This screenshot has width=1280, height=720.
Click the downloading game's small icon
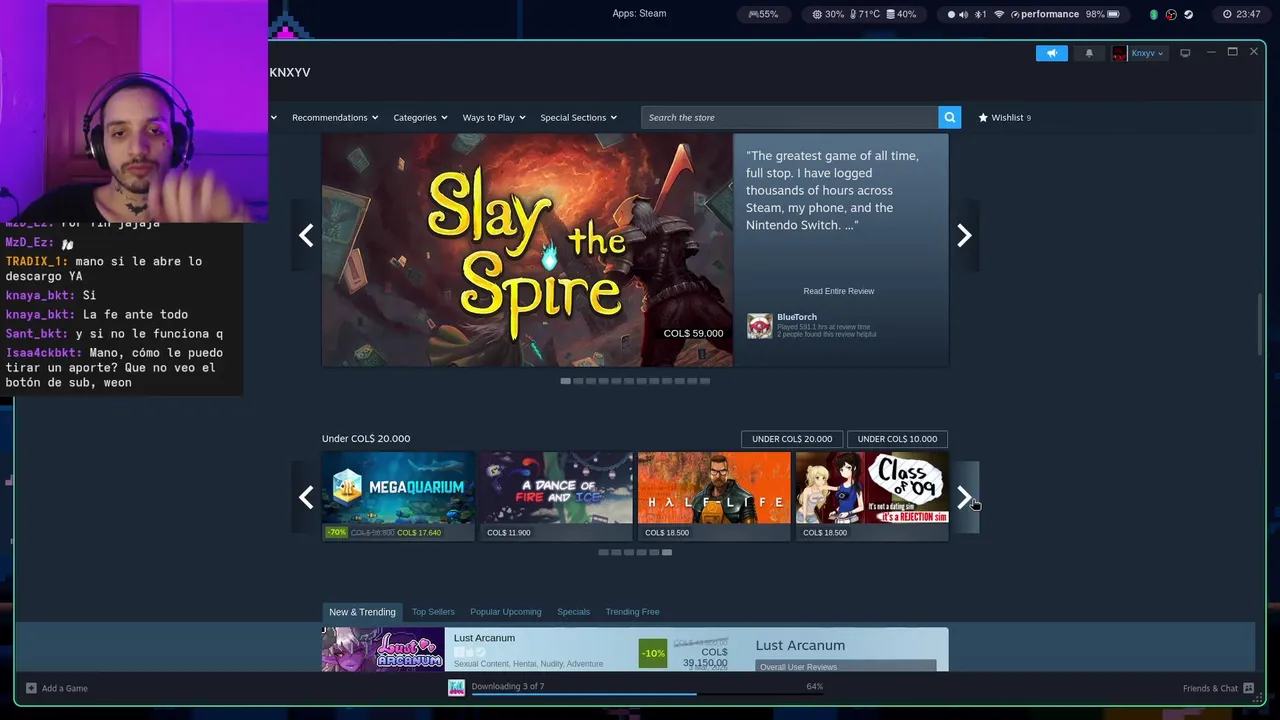456,687
